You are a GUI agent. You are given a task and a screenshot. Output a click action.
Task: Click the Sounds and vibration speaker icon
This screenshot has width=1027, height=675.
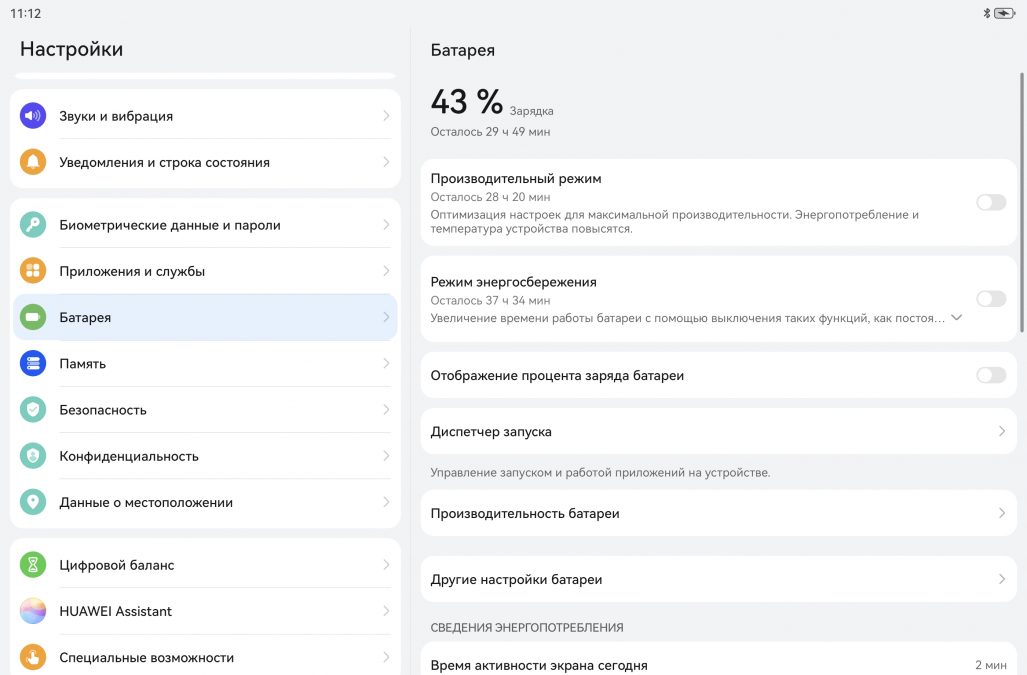[x=33, y=116]
